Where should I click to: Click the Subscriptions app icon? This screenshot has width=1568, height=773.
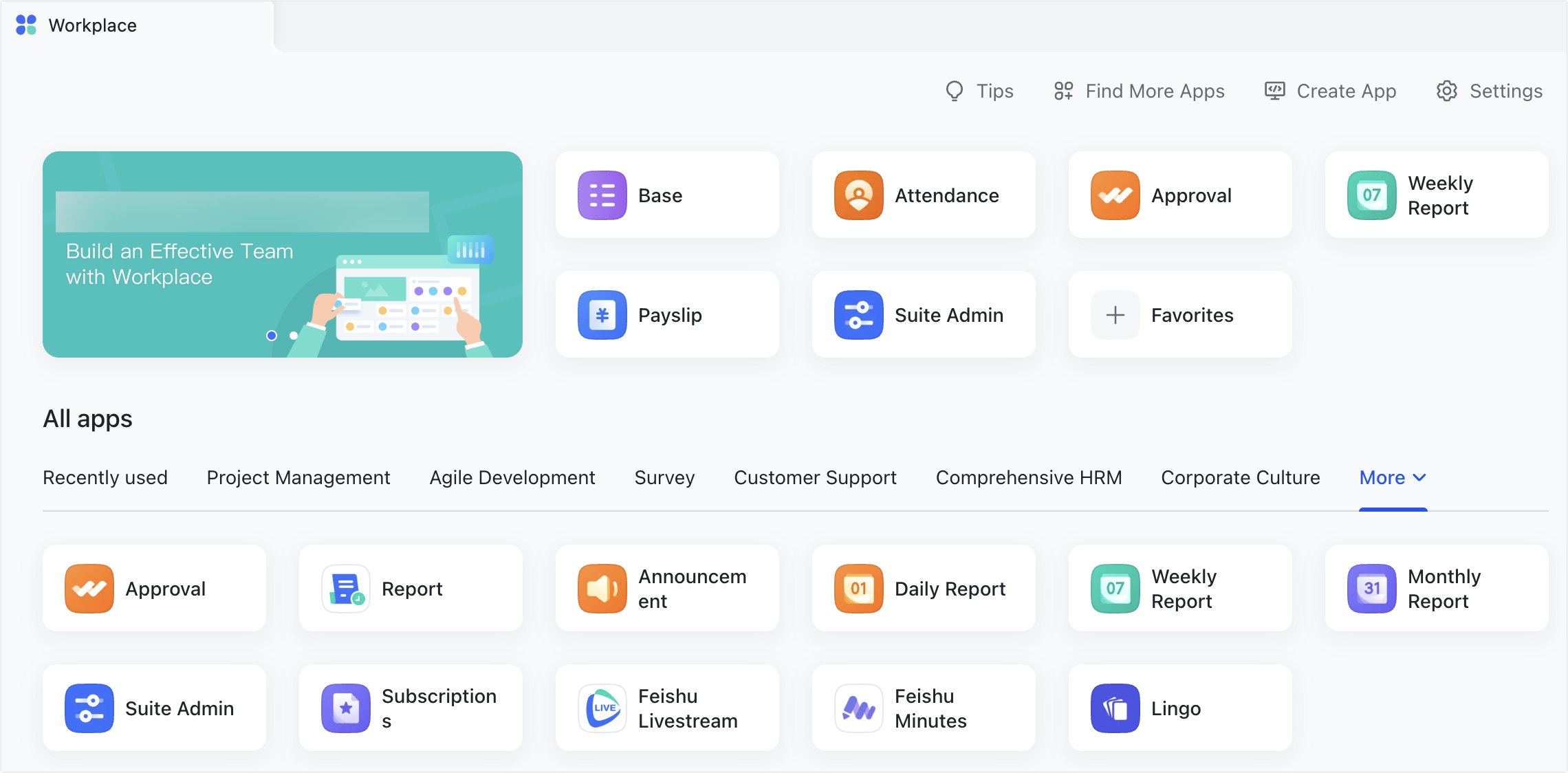[345, 708]
